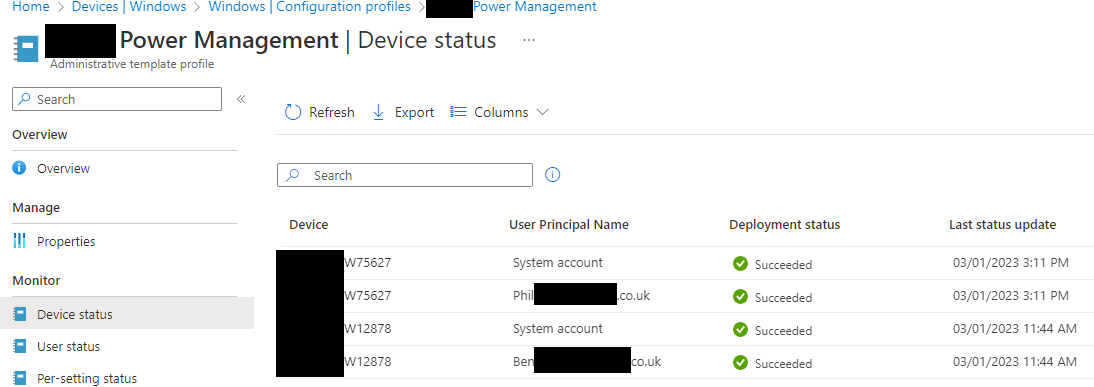Open Windows | Configuration profiles breadcrumb

click(x=310, y=7)
